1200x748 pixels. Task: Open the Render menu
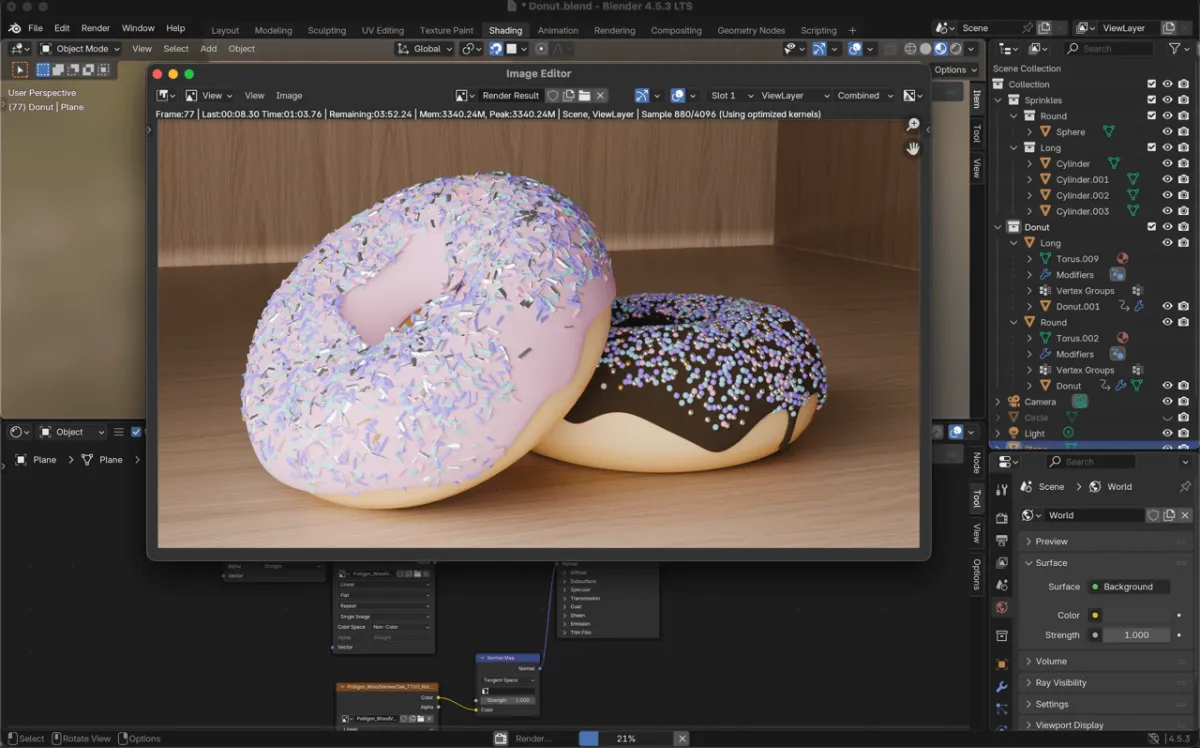click(95, 28)
